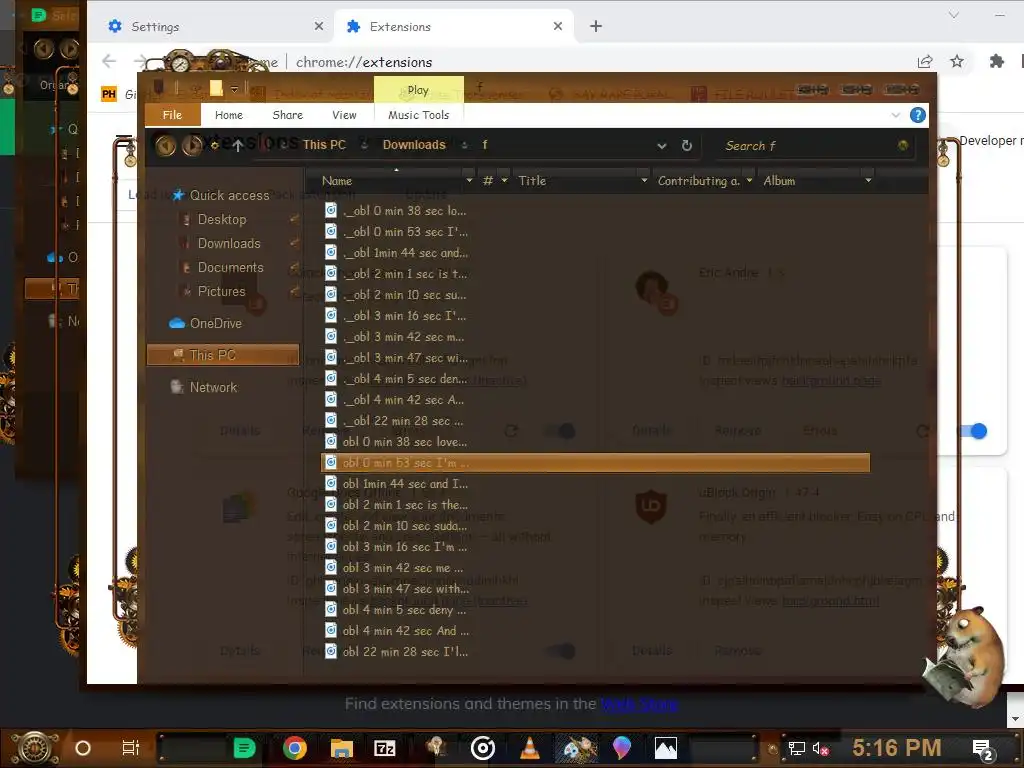The height and width of the screenshot is (768, 1024).
Task: Go back in File Explorer navigation
Action: [x=165, y=145]
